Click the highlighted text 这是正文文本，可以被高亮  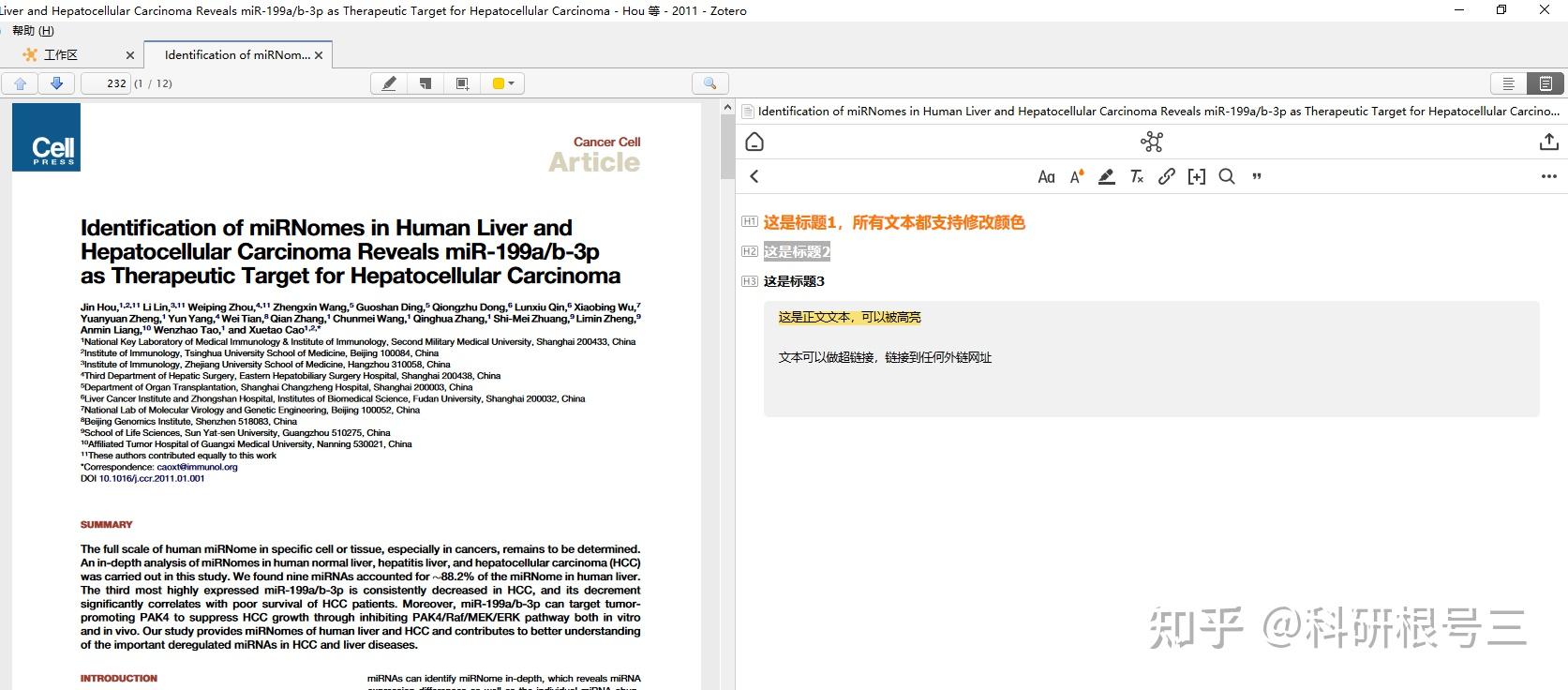pos(849,317)
